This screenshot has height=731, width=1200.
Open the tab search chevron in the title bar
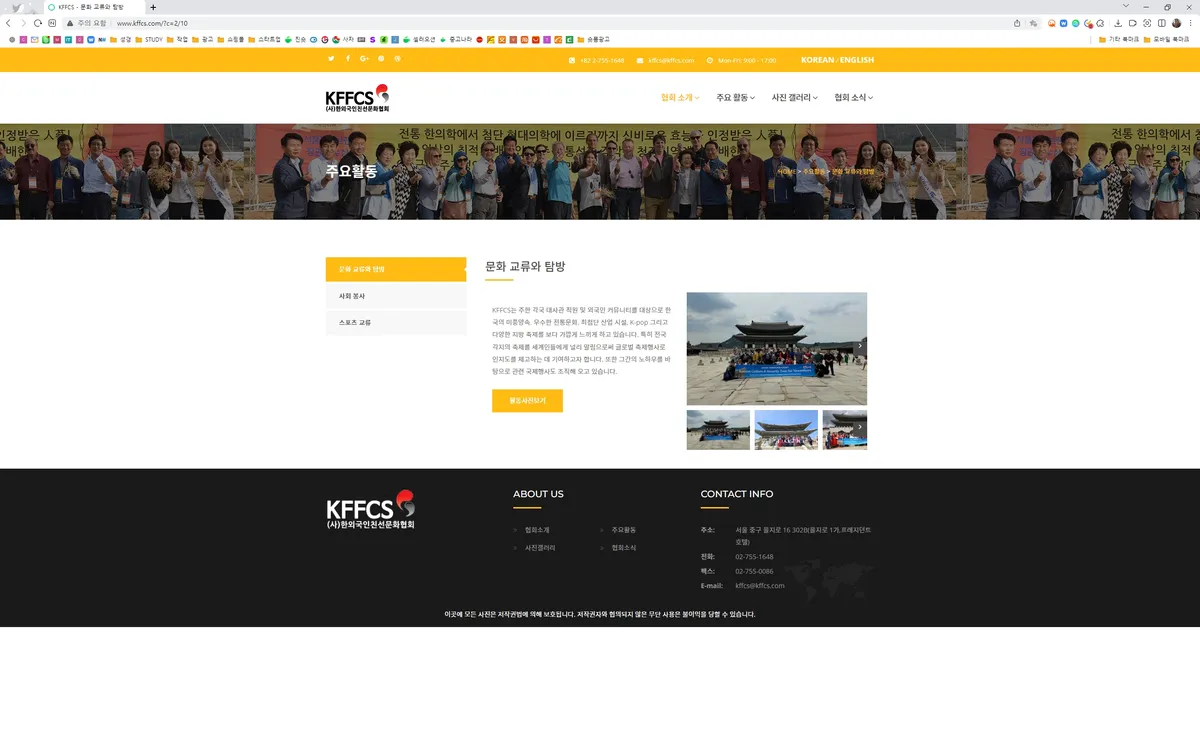click(x=1126, y=7)
